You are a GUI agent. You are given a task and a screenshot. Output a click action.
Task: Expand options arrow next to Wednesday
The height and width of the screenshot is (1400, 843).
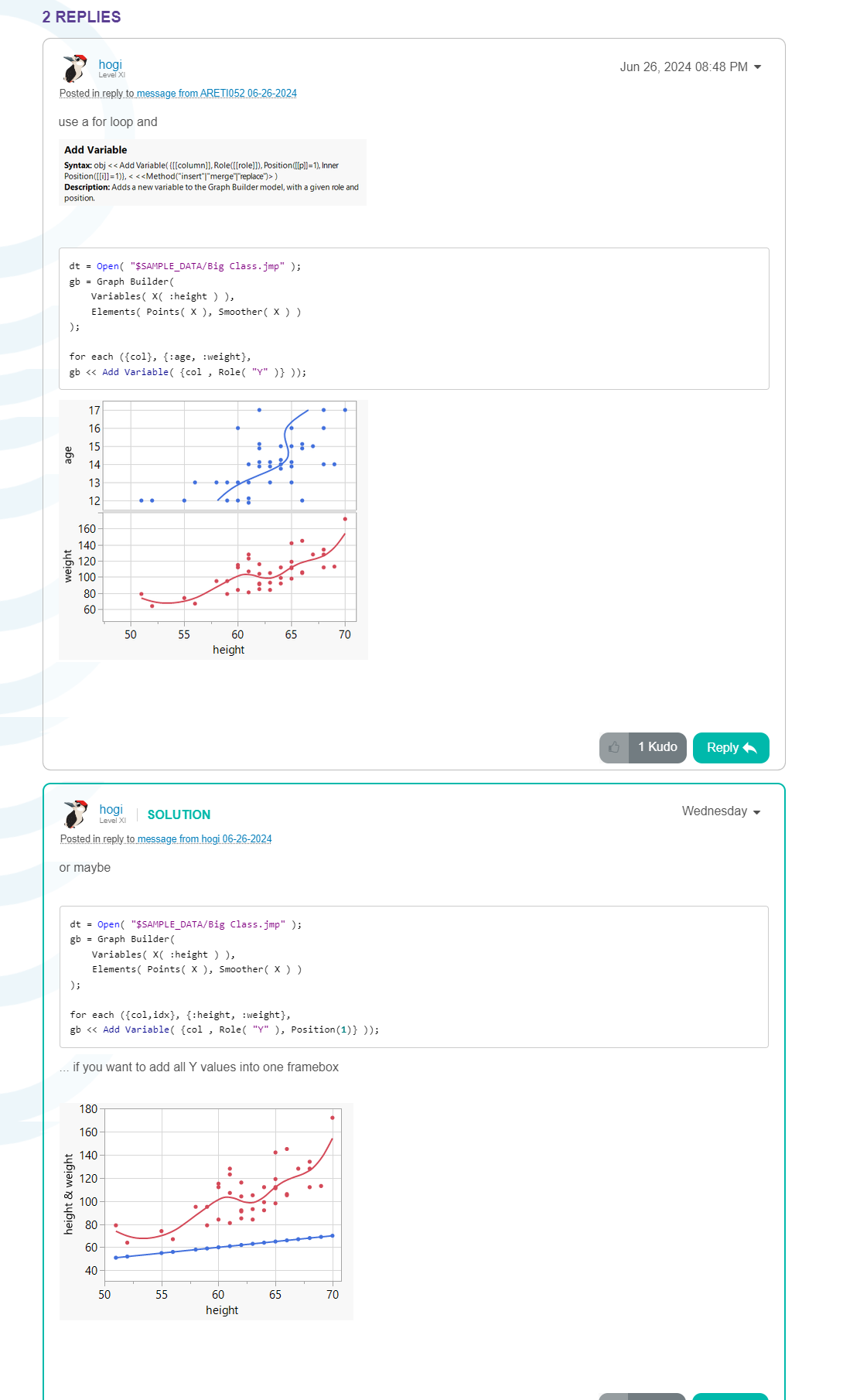click(x=756, y=812)
